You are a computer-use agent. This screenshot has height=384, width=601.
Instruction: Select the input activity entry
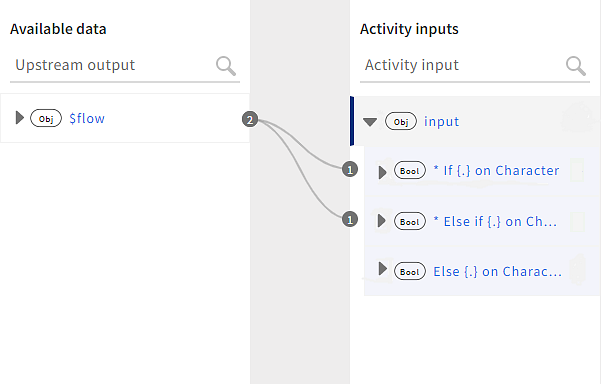tap(475, 121)
